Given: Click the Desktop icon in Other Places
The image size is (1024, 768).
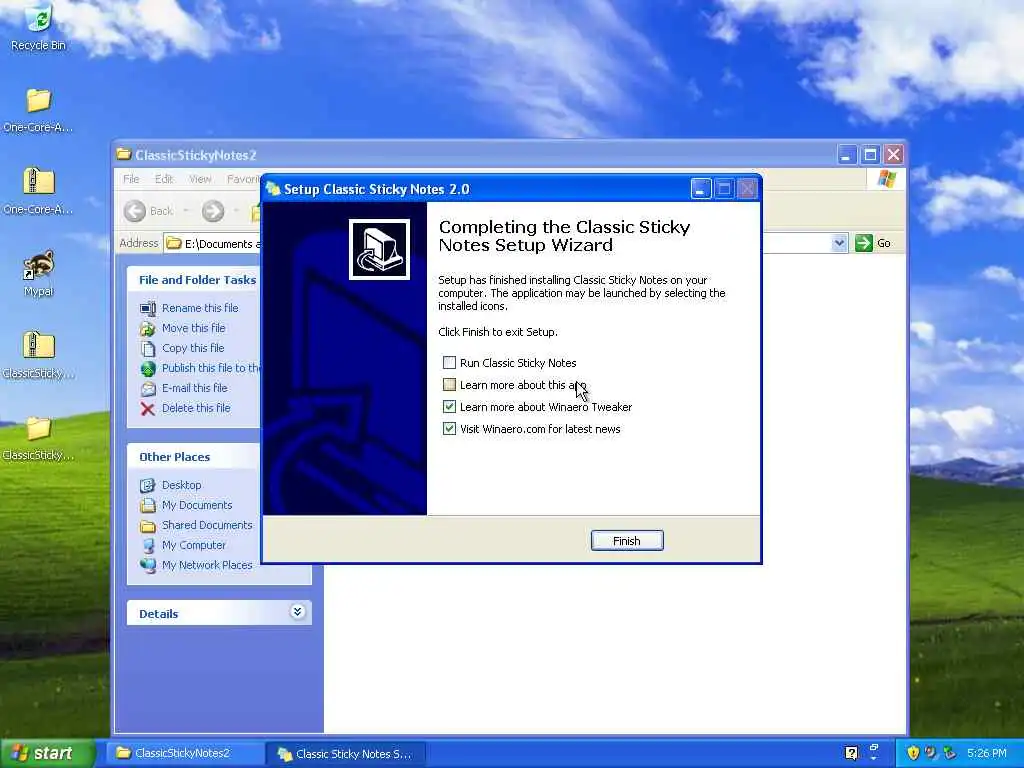Looking at the screenshot, I should (148, 485).
